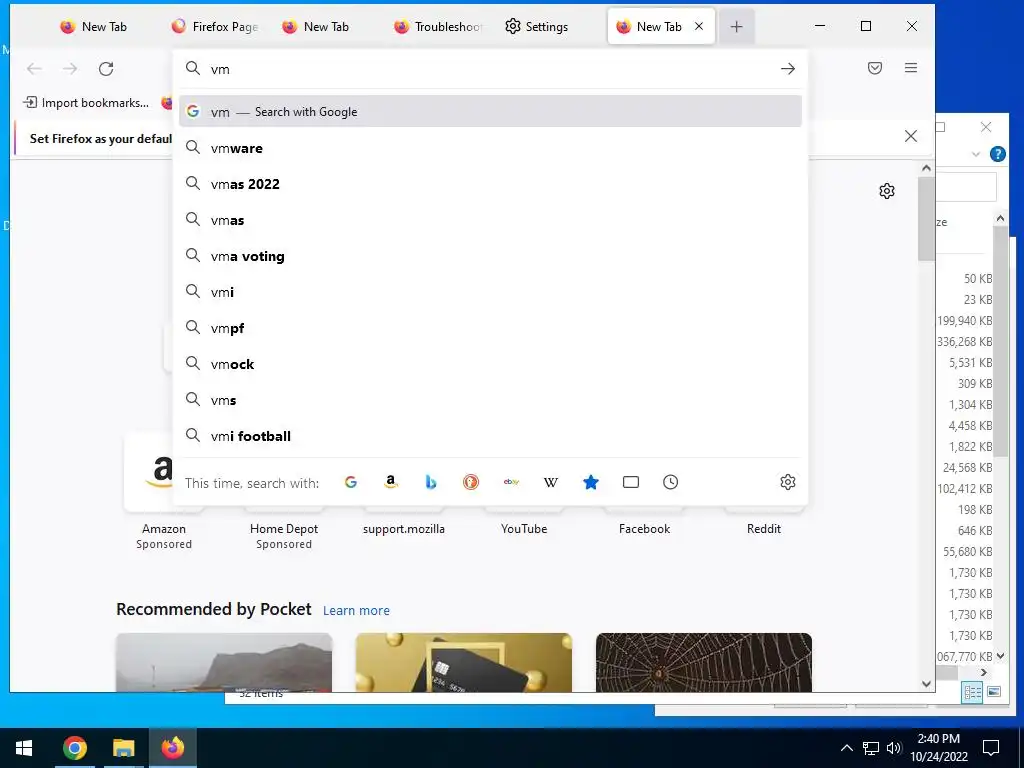Switch to the first New Tab tab
This screenshot has width=1024, height=768.
(93, 27)
